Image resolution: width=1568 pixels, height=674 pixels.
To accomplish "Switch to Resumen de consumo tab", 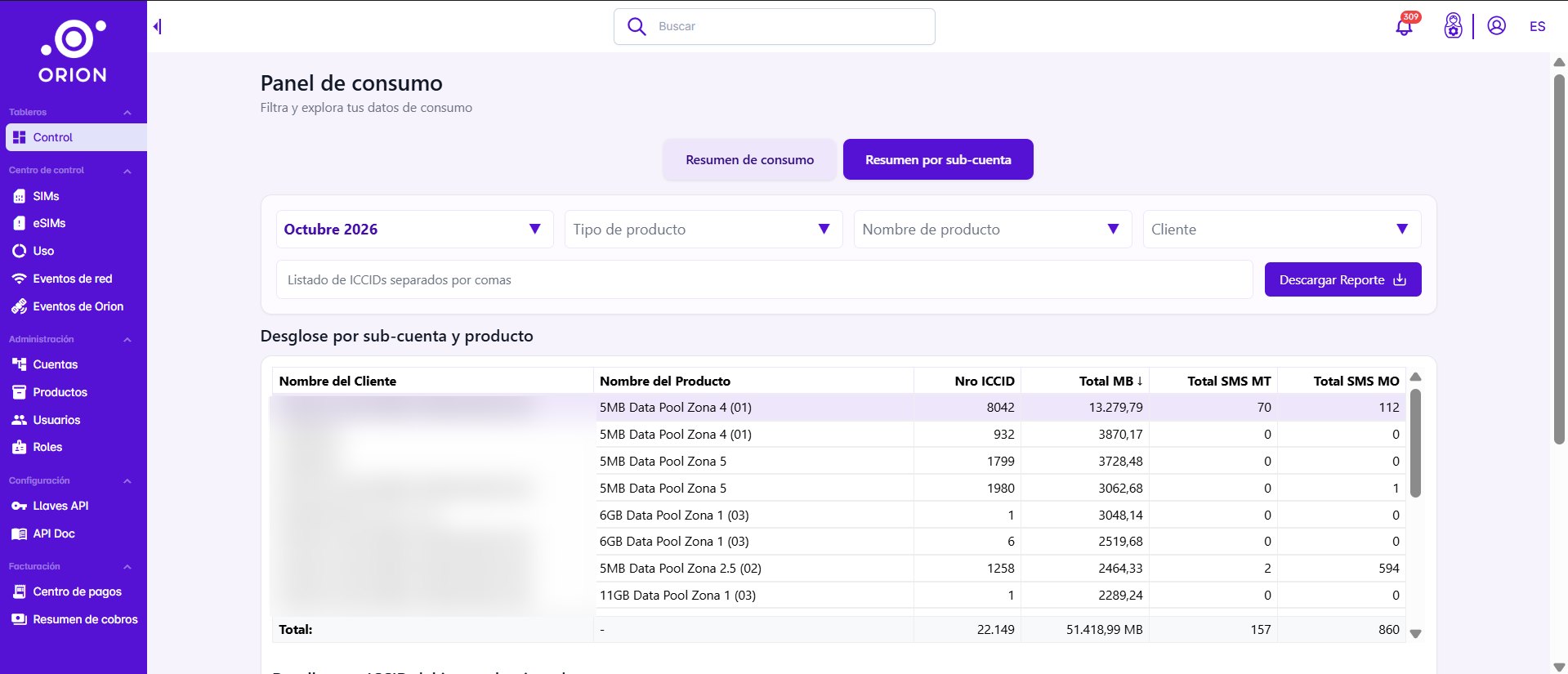I will (x=749, y=159).
